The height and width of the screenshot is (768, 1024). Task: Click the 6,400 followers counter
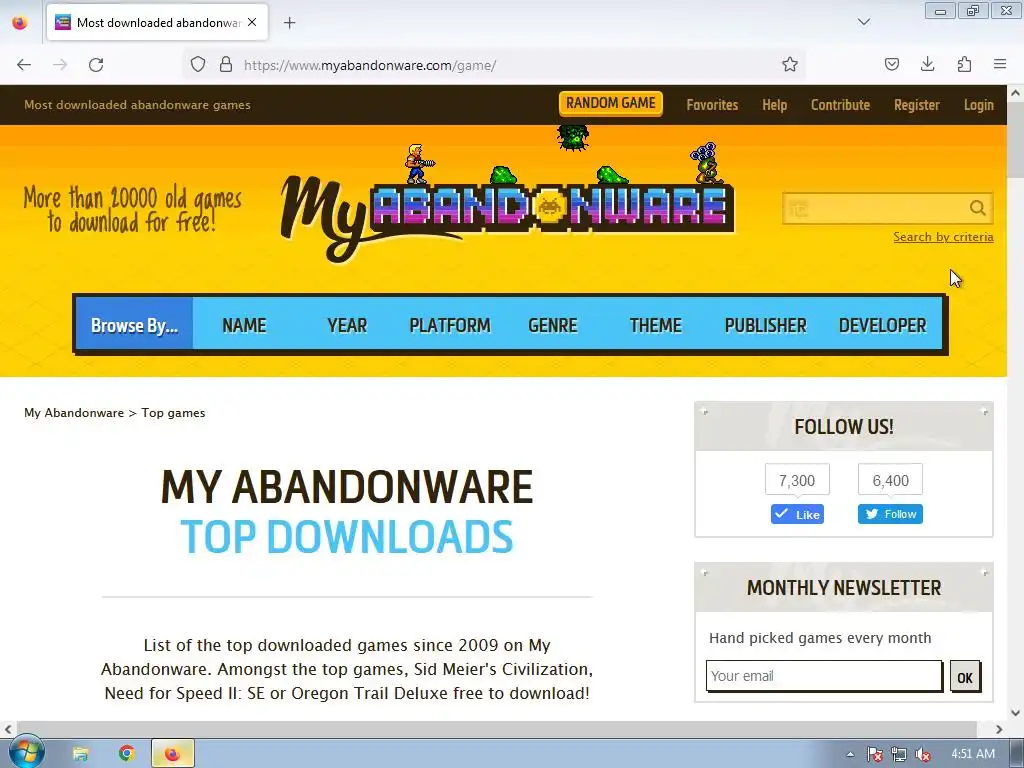pos(890,481)
